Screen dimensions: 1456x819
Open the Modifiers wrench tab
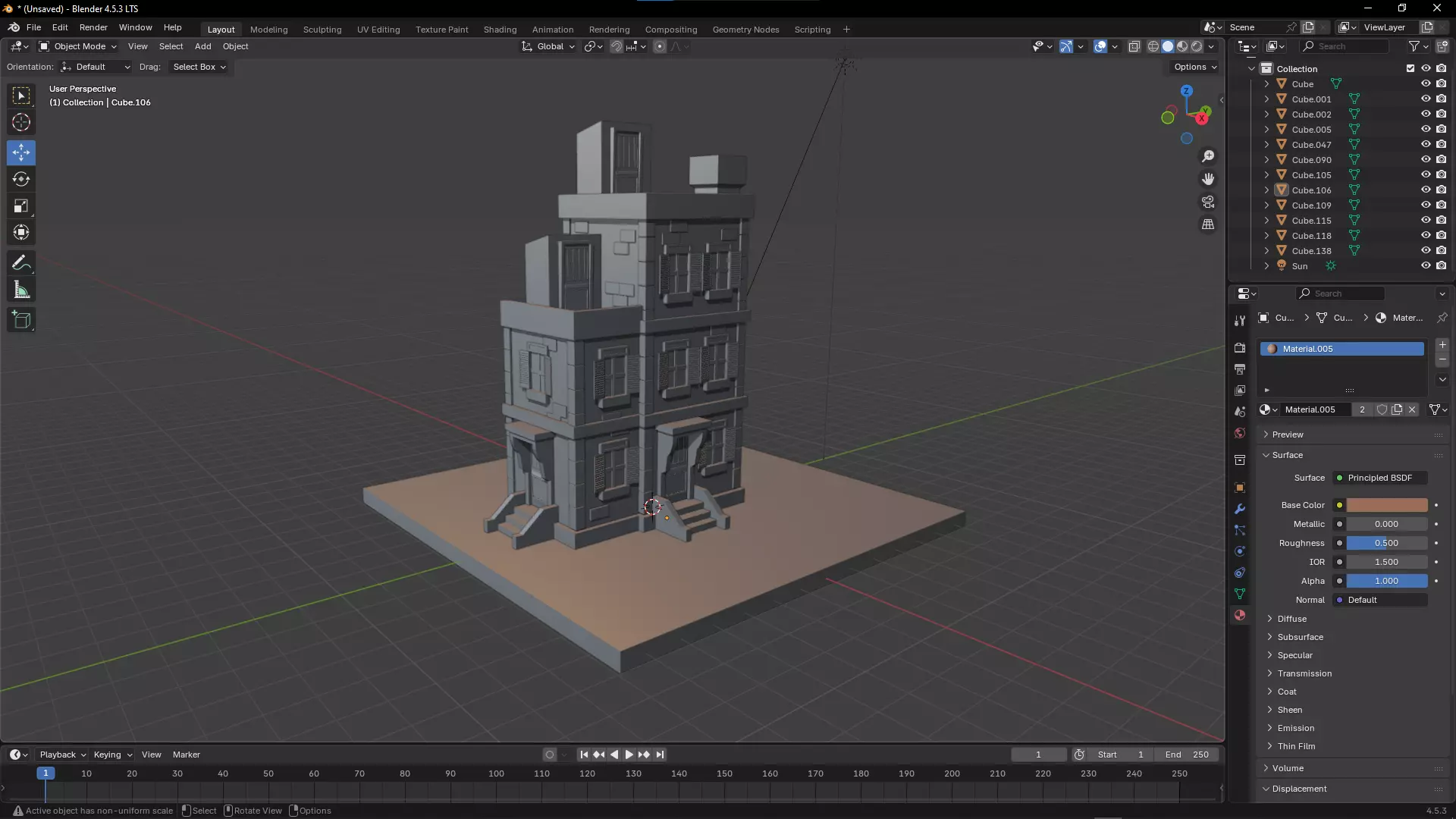(1240, 509)
